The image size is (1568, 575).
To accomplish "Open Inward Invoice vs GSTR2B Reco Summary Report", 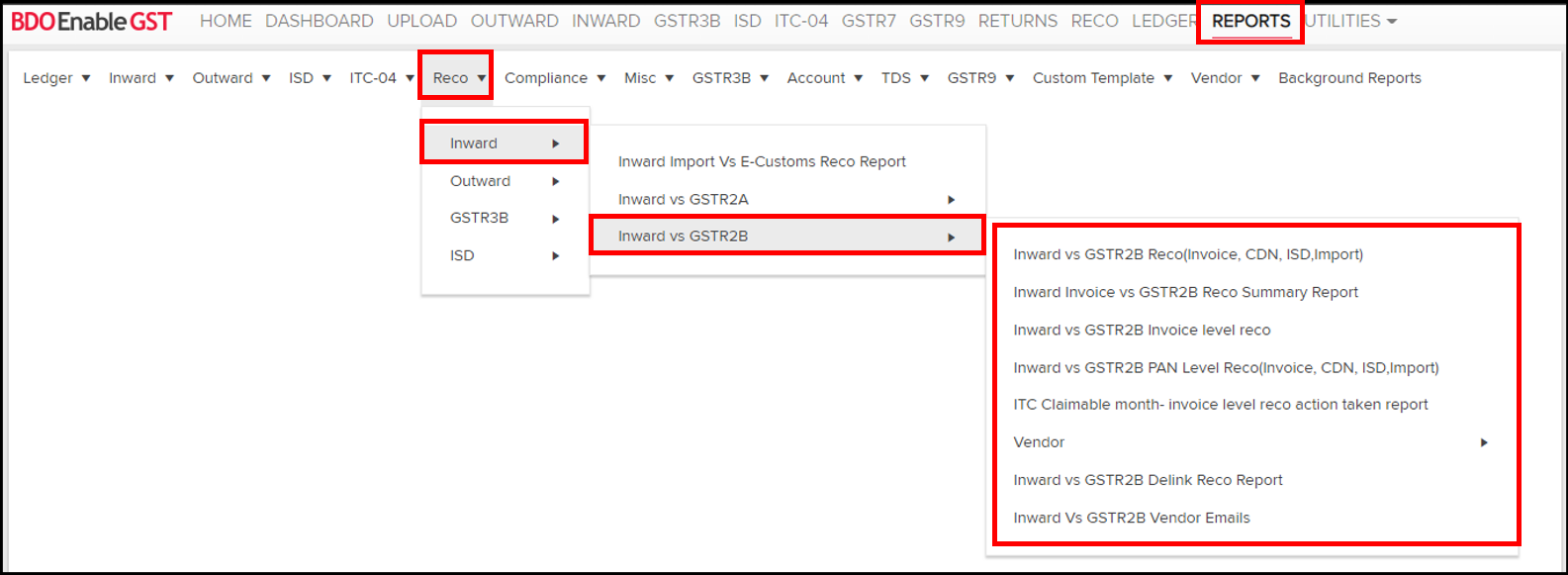I will coord(1185,292).
